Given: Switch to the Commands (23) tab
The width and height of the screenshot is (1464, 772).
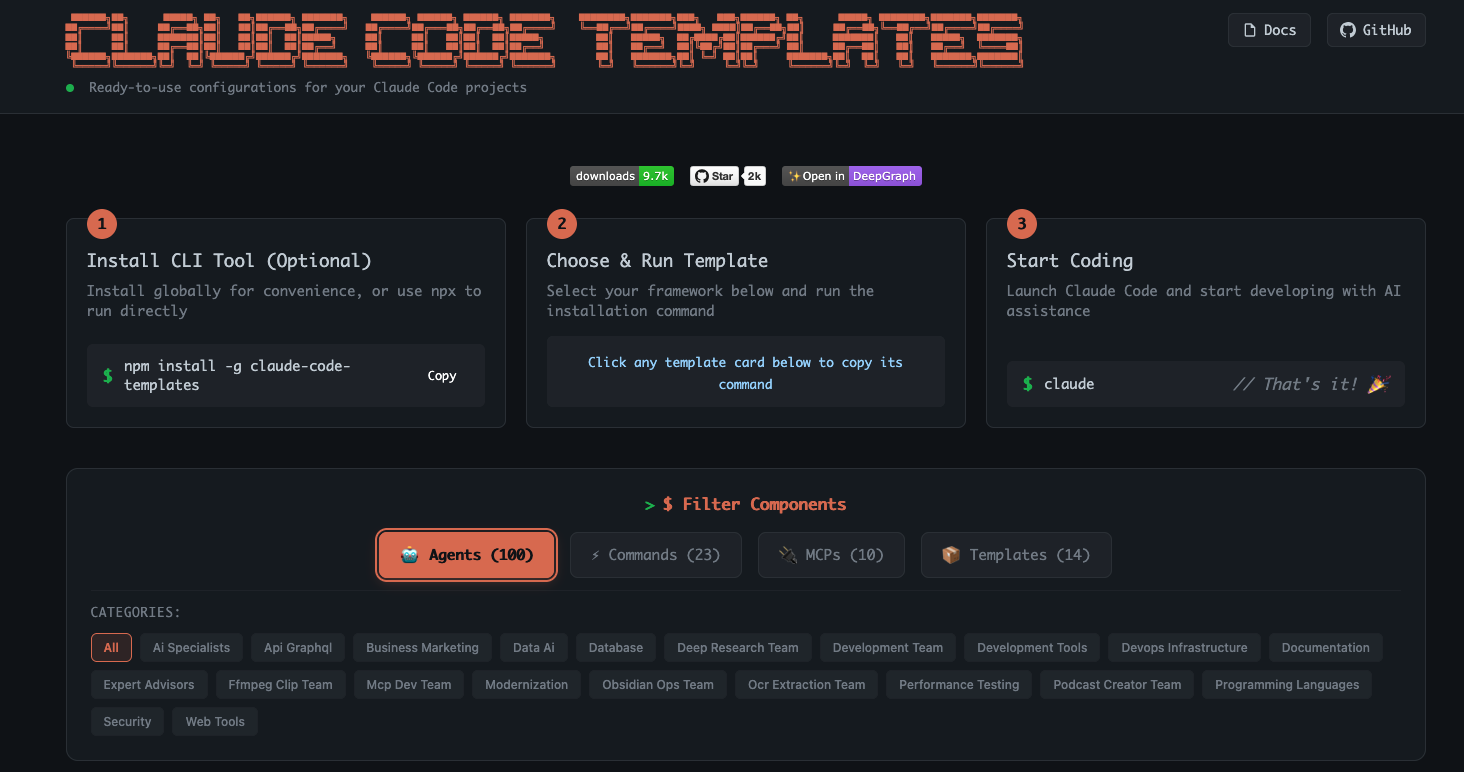Looking at the screenshot, I should (655, 555).
